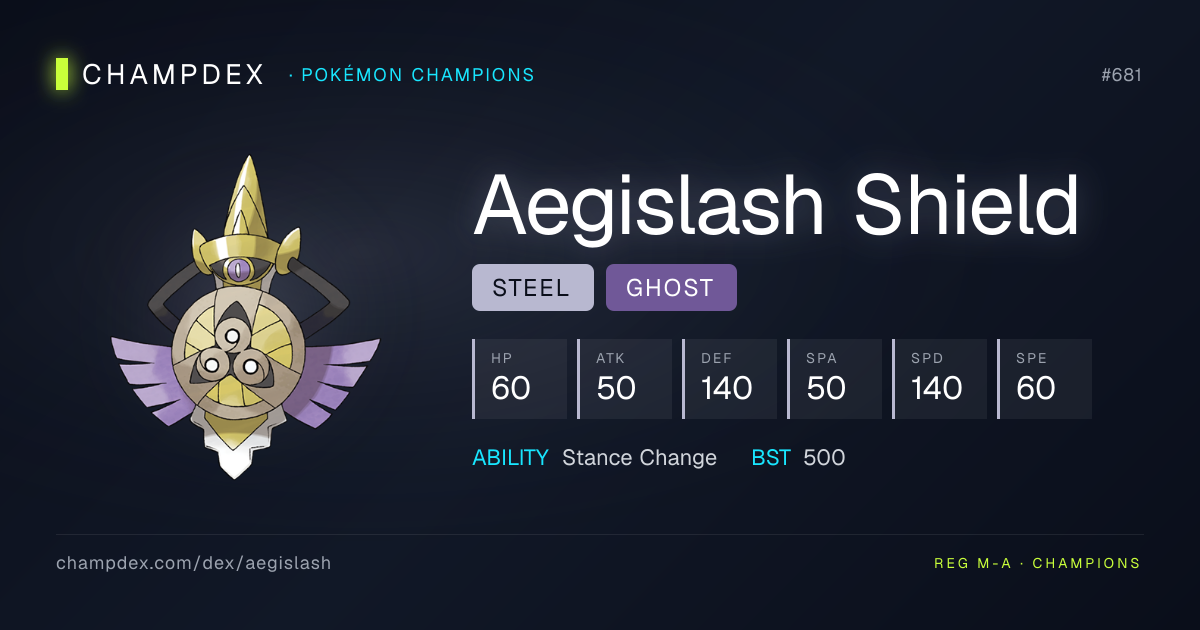Click the GHOST type badge
Viewport: 1200px width, 630px height.
pyautogui.click(x=671, y=288)
